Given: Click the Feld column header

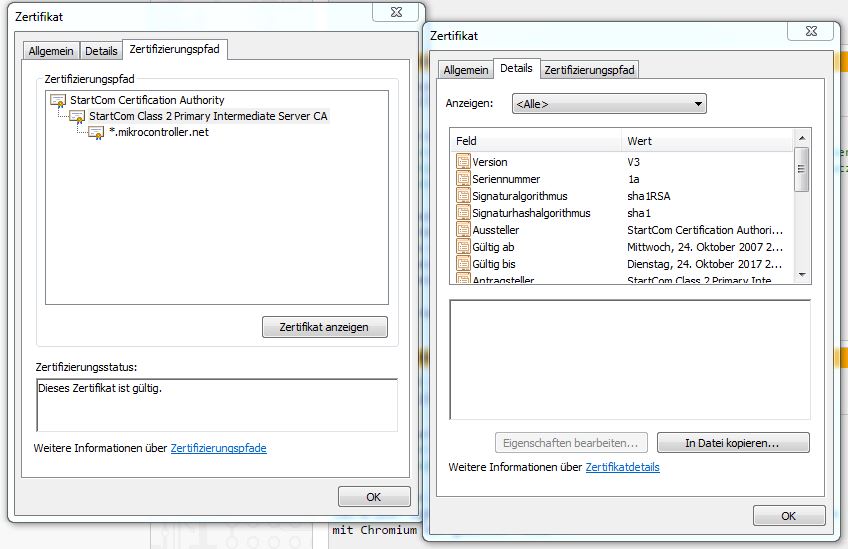Looking at the screenshot, I should [x=536, y=141].
